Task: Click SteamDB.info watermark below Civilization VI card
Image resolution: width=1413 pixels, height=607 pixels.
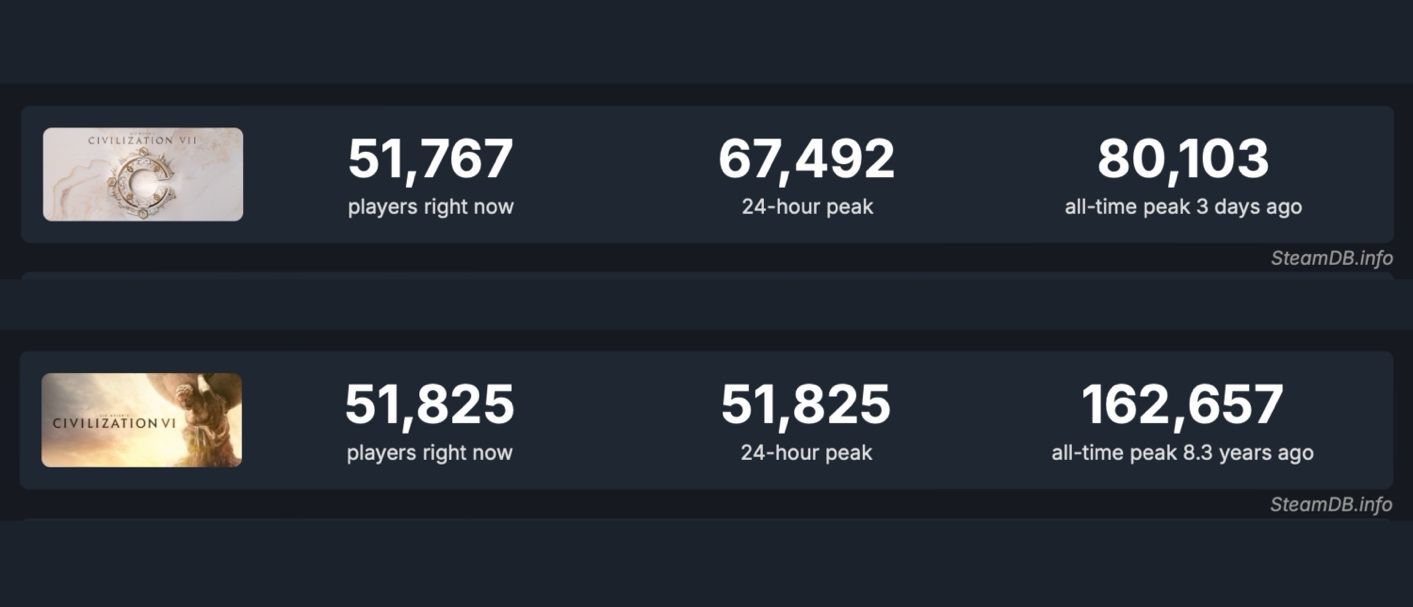Action: coord(1331,504)
